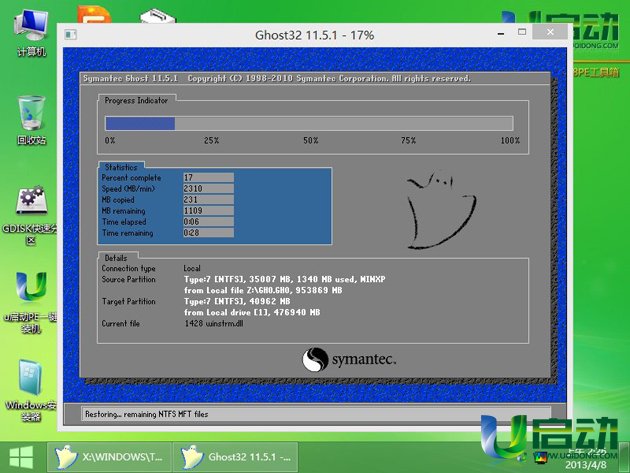Click the current file 1428 winstrm.dll

click(214, 324)
